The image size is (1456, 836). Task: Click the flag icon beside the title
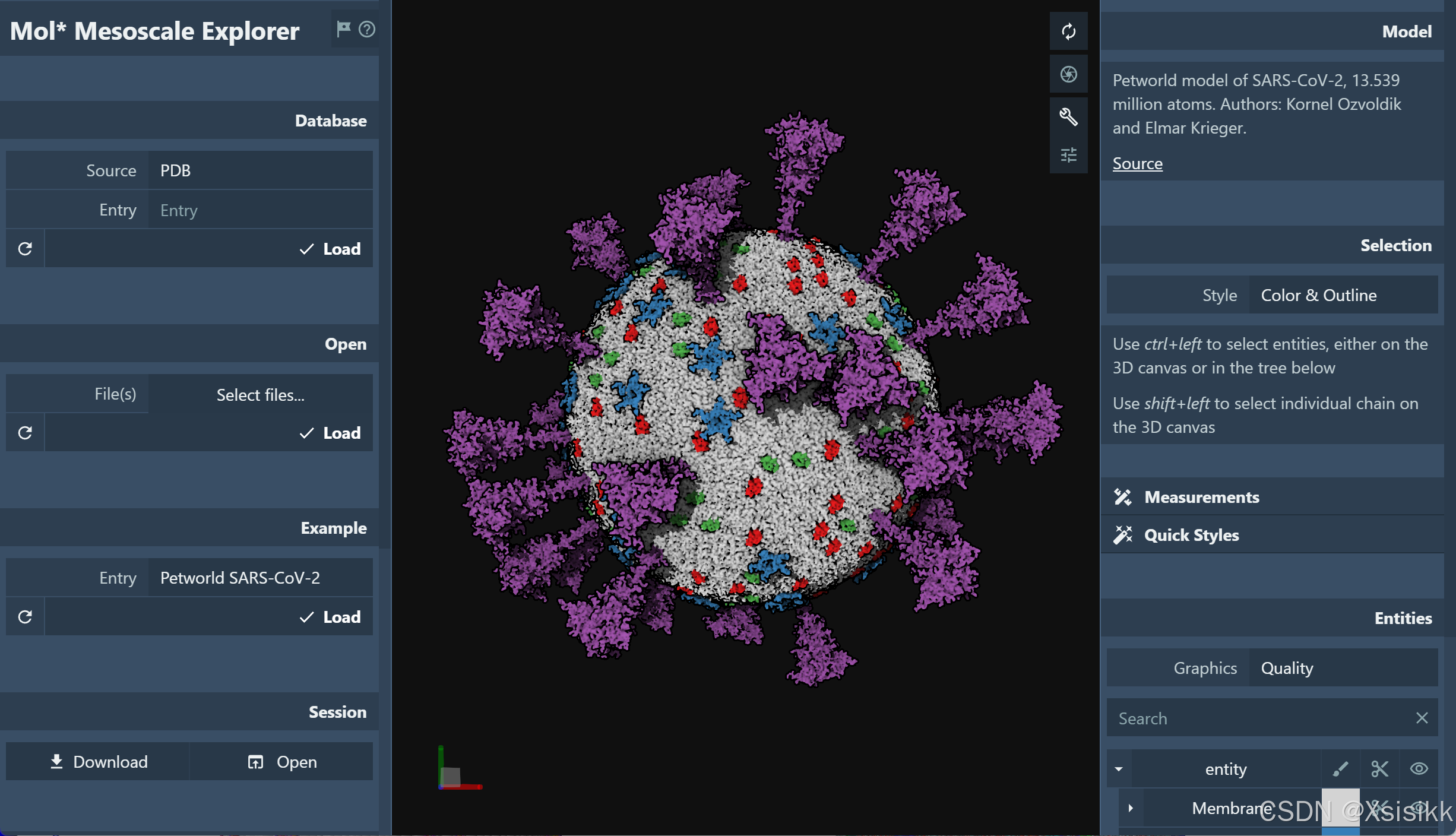pyautogui.click(x=343, y=29)
